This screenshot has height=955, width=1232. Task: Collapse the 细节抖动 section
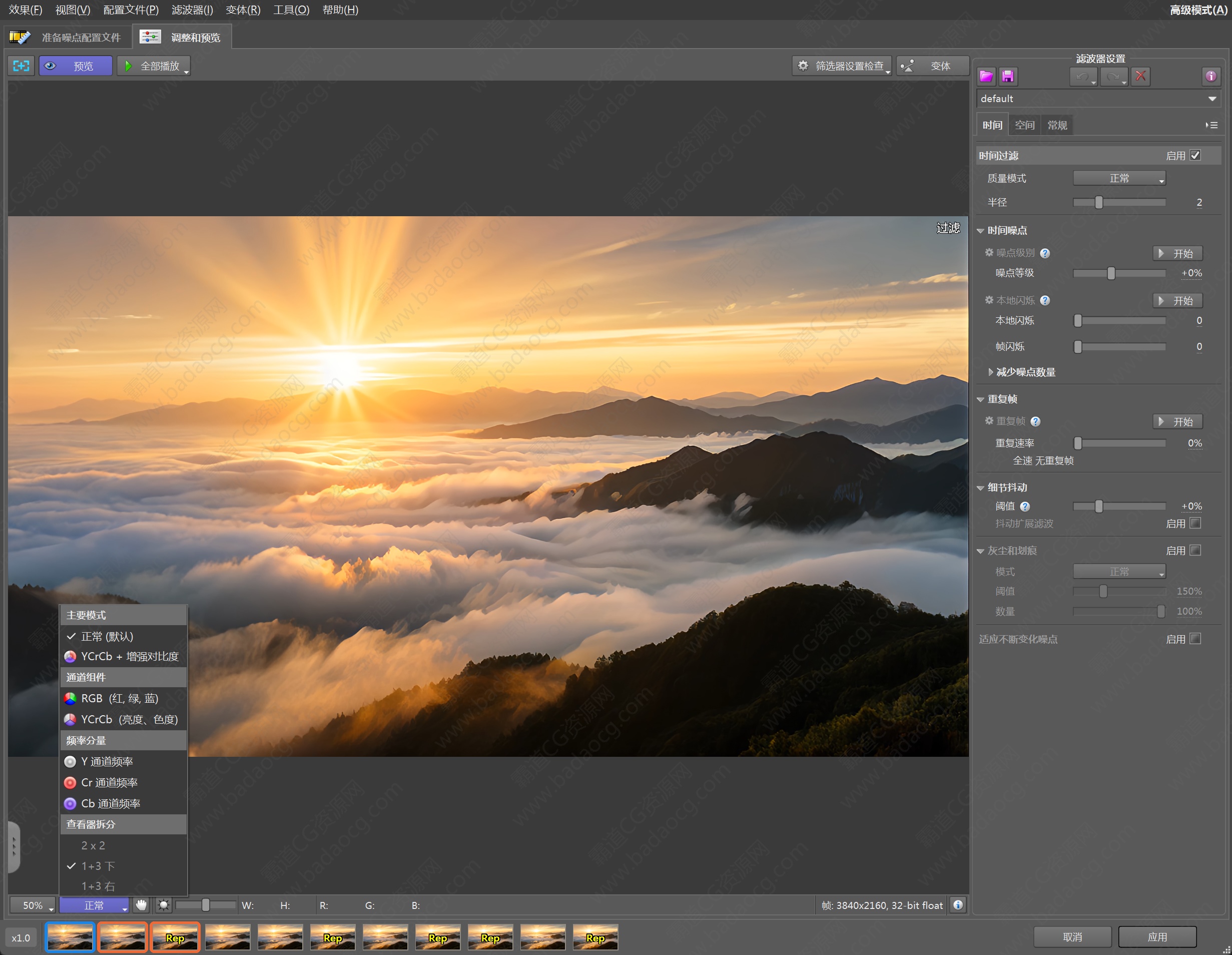point(980,488)
